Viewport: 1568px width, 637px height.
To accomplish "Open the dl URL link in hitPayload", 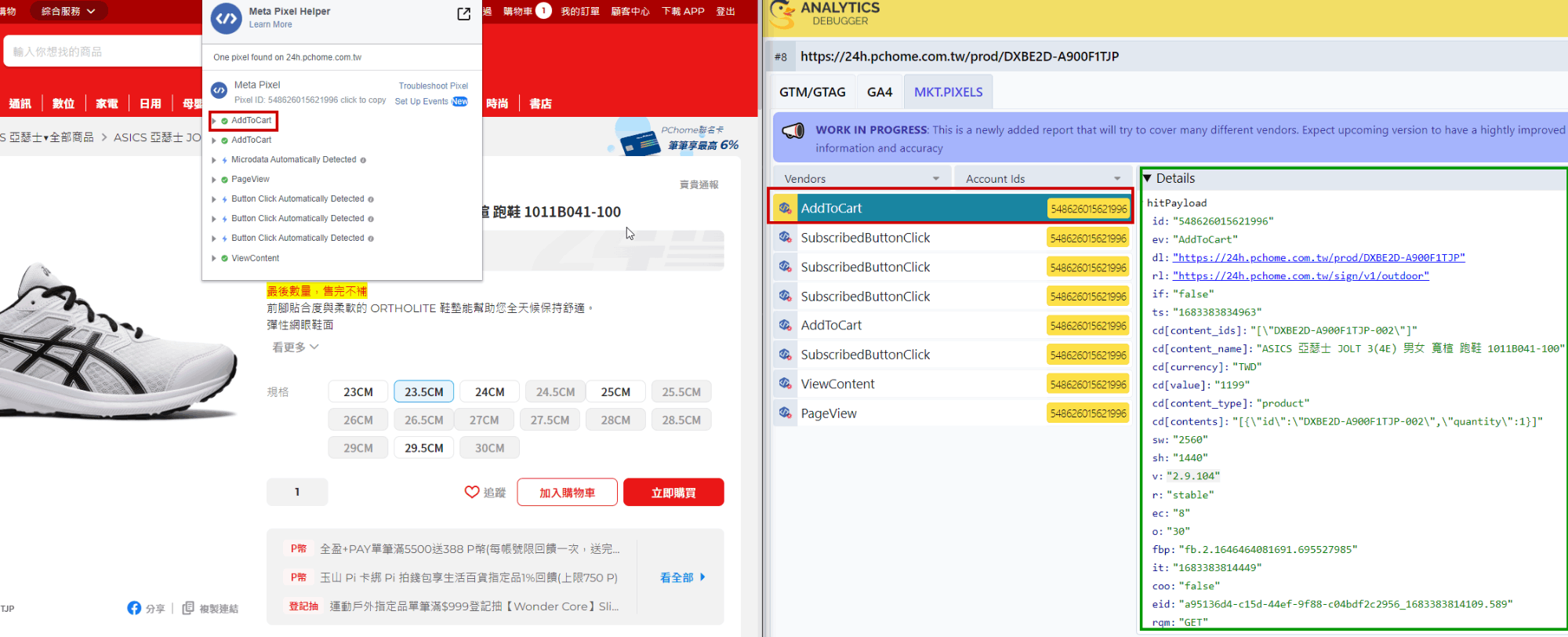I will pos(1319,257).
